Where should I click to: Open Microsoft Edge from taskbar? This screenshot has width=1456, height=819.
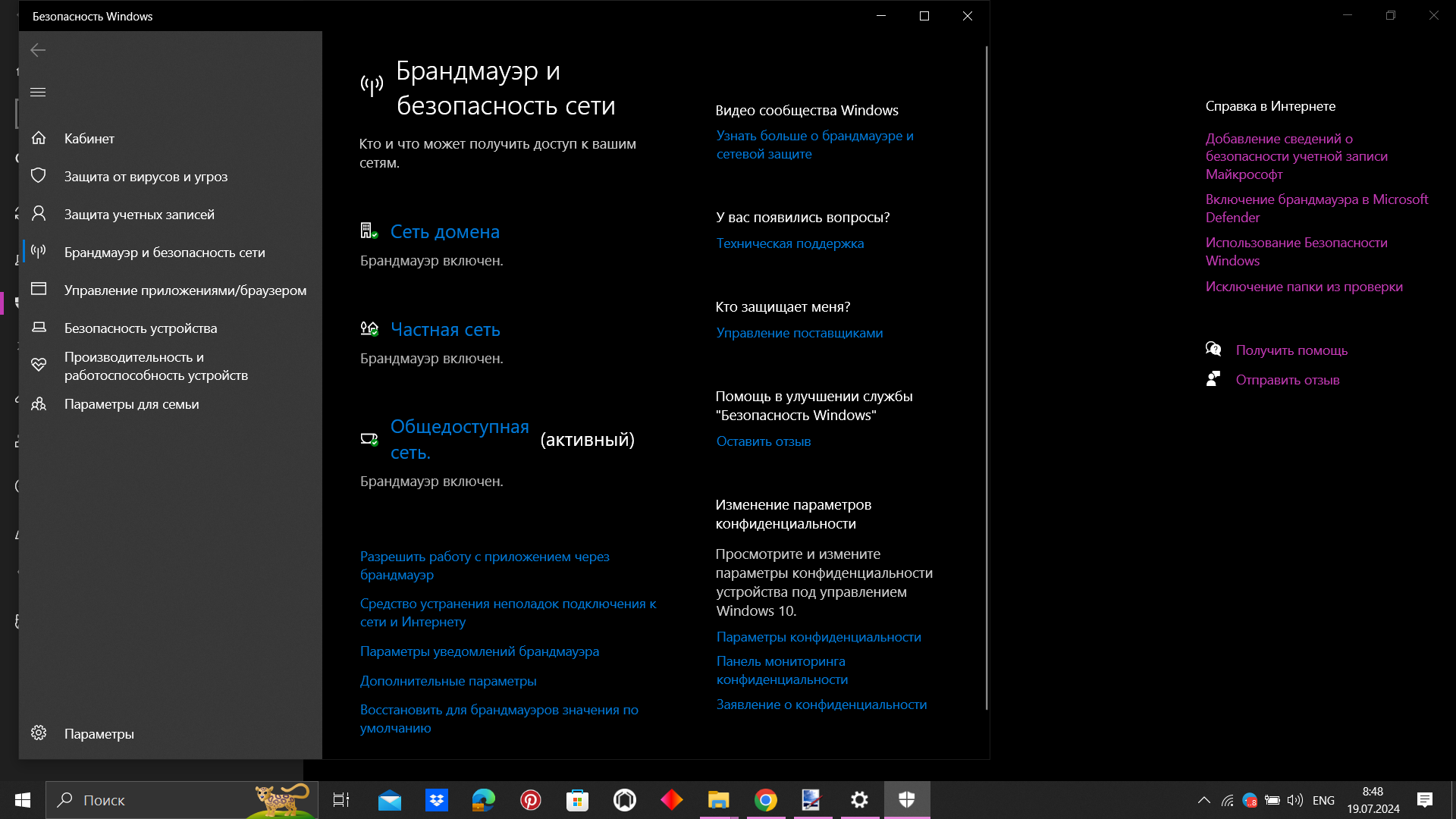click(484, 800)
